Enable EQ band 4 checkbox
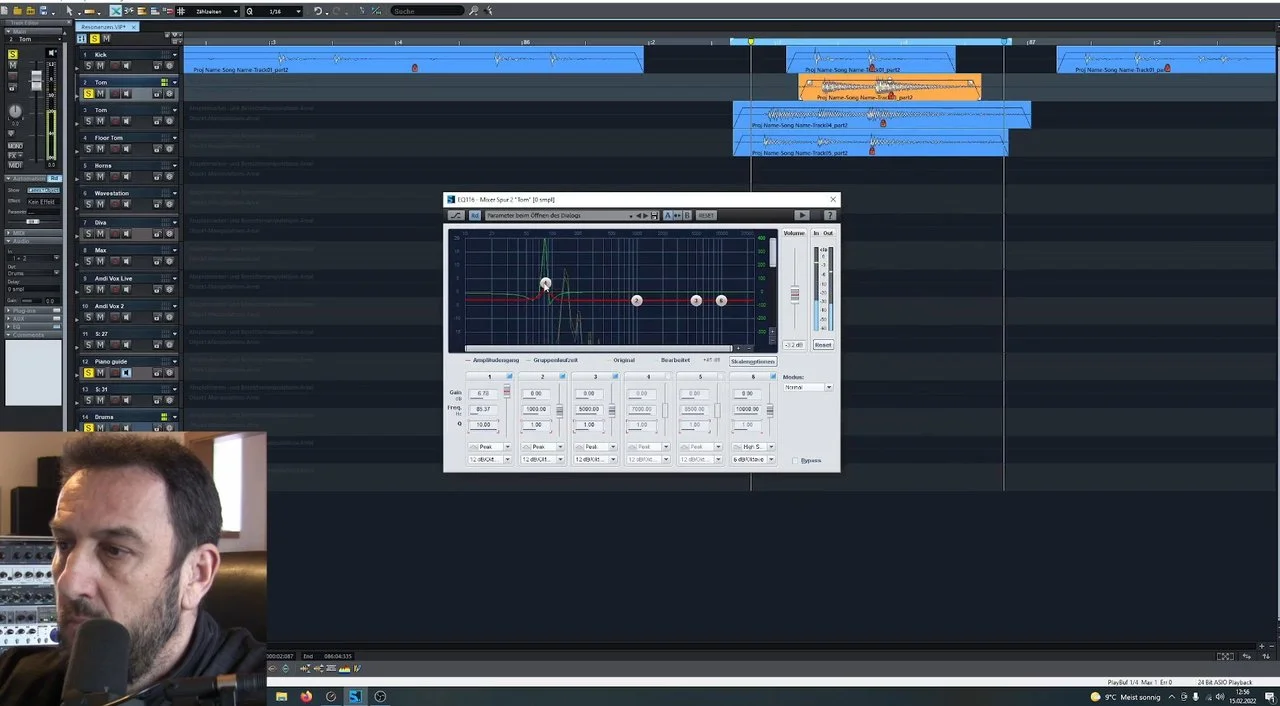The width and height of the screenshot is (1280, 706). [x=668, y=376]
